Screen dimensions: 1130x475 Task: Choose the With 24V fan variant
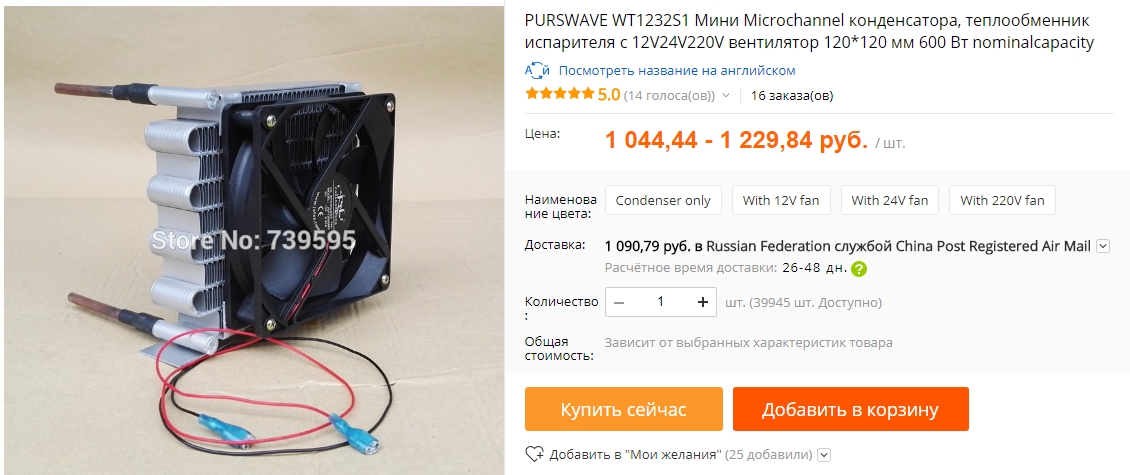(x=890, y=200)
